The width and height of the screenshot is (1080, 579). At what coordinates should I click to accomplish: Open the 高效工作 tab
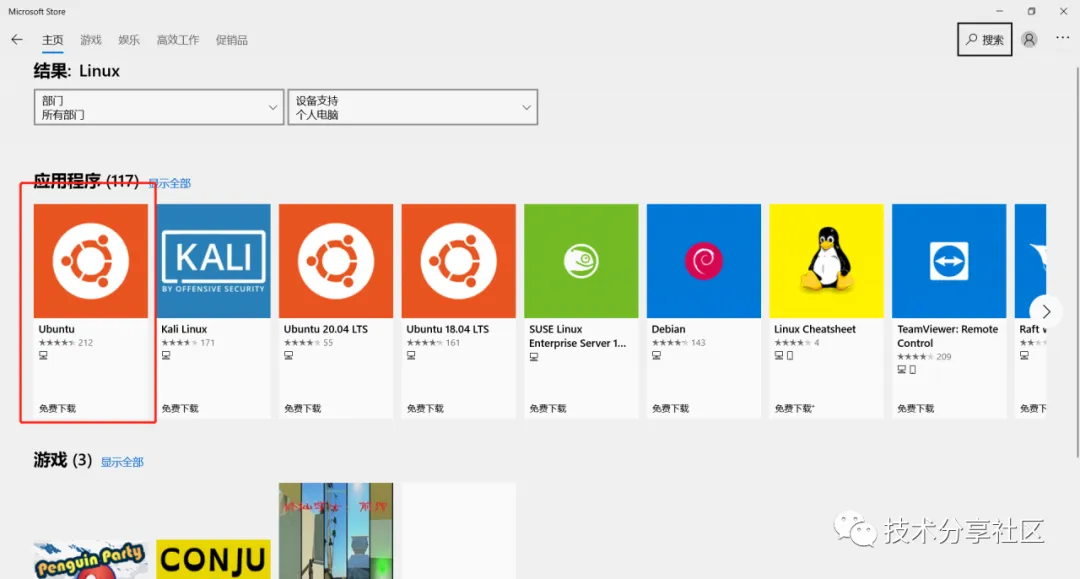tap(178, 40)
